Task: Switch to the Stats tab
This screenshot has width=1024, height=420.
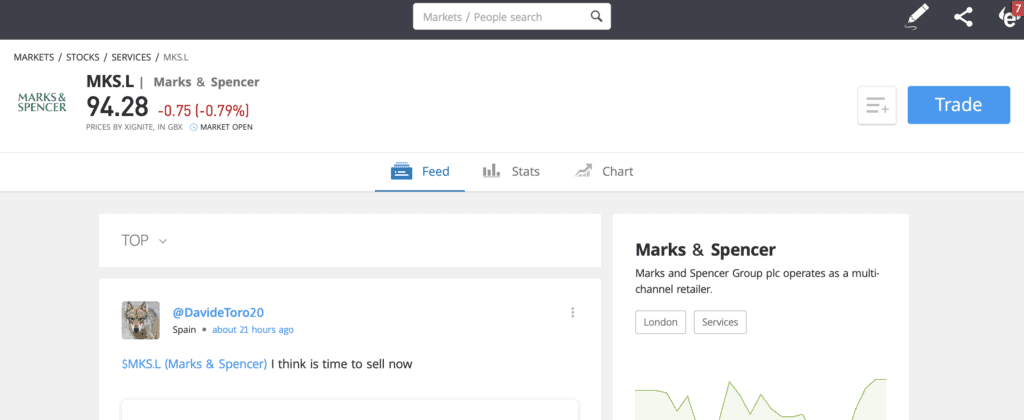Action: pyautogui.click(x=511, y=172)
